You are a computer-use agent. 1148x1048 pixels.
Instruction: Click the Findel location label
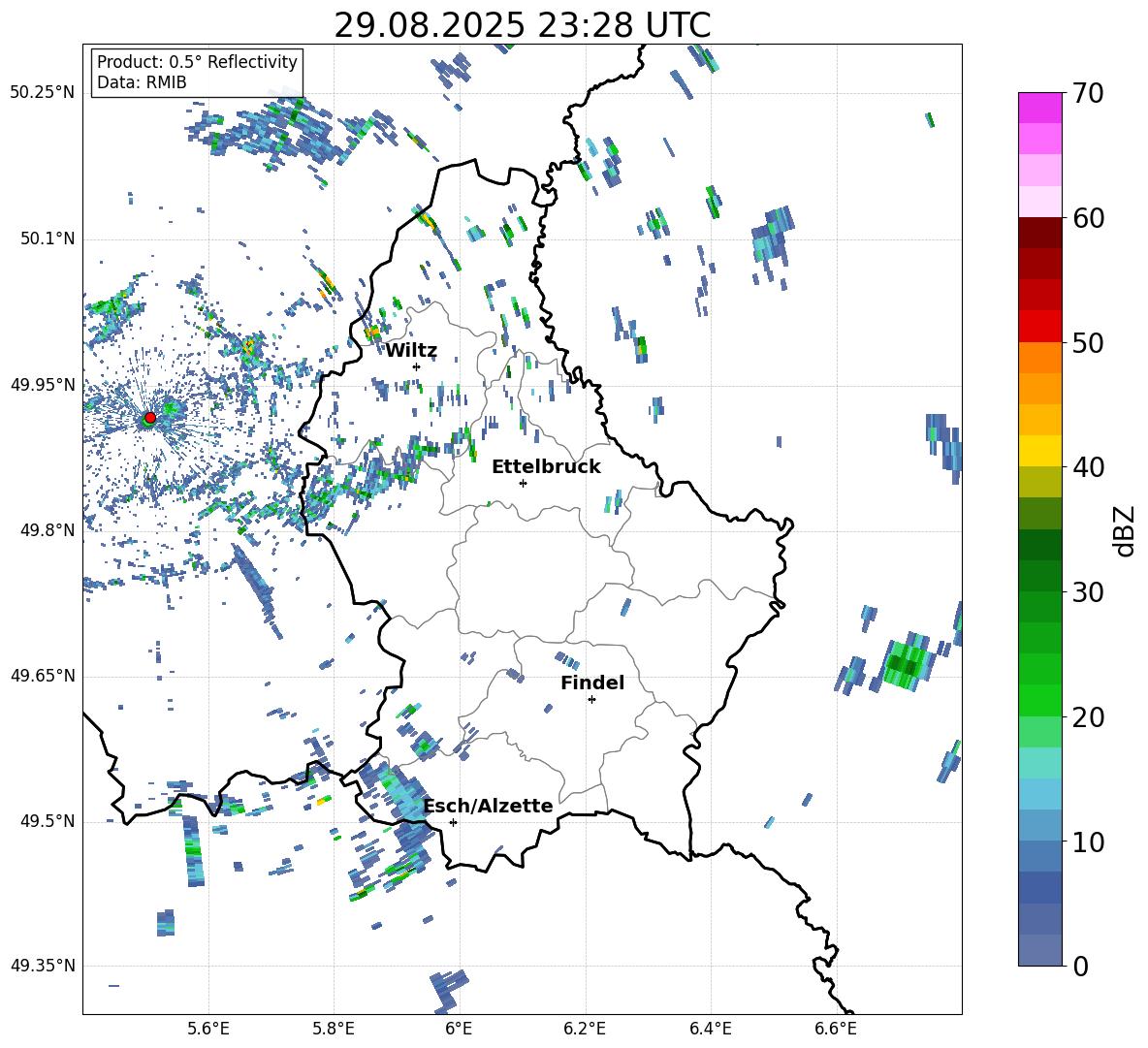click(x=592, y=683)
